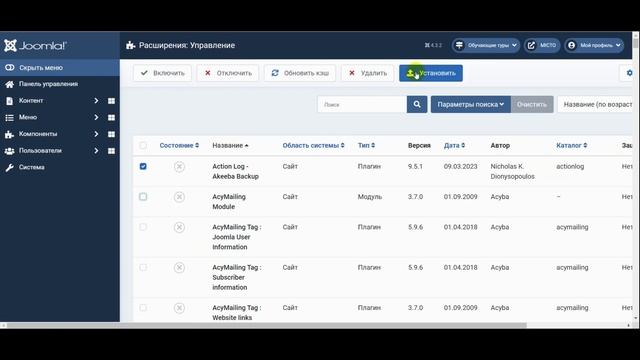Sort by the Название column
The height and width of the screenshot is (360, 640).
click(x=230, y=145)
